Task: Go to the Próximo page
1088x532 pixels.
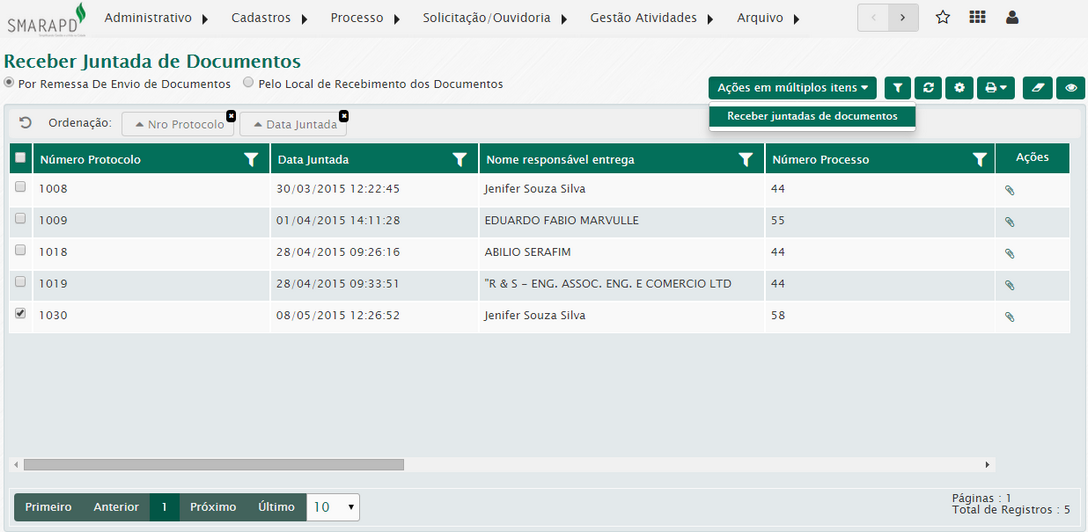Action: (x=213, y=507)
